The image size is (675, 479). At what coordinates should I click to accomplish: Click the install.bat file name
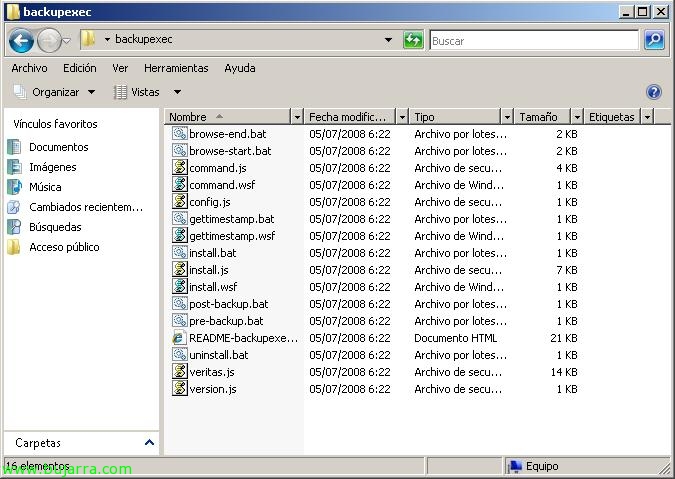[x=213, y=253]
